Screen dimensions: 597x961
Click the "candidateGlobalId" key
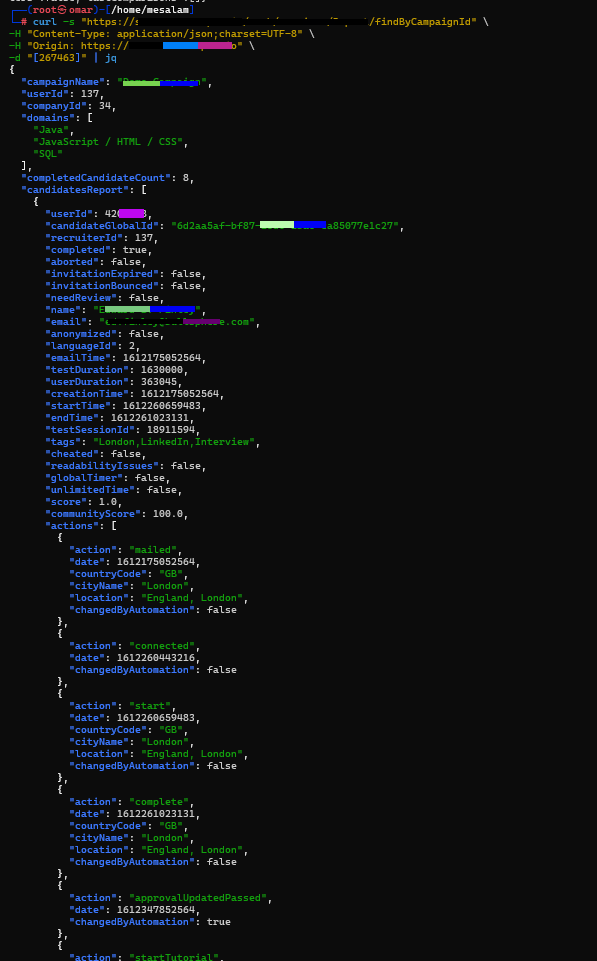click(x=102, y=226)
